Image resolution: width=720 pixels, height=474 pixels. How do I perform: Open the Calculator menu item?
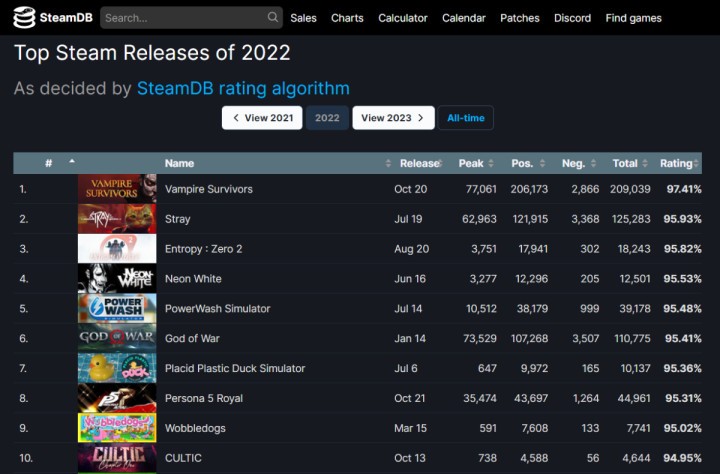coord(403,18)
